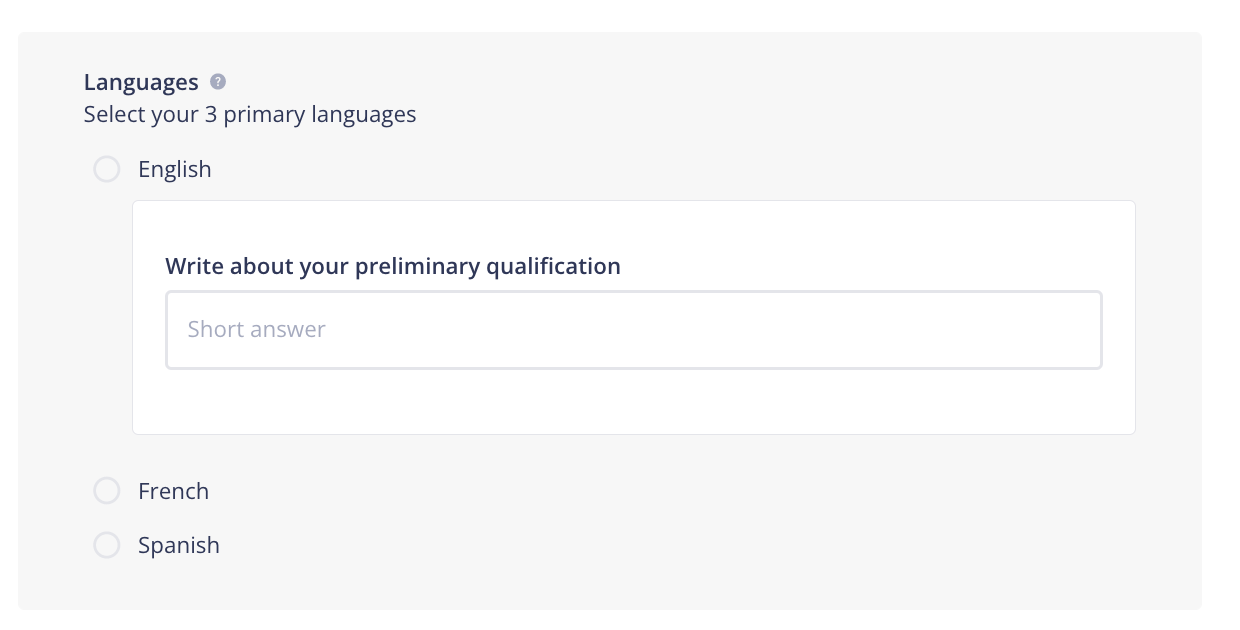Click the 'Short answer' placeholder text
The image size is (1240, 630).
(257, 330)
